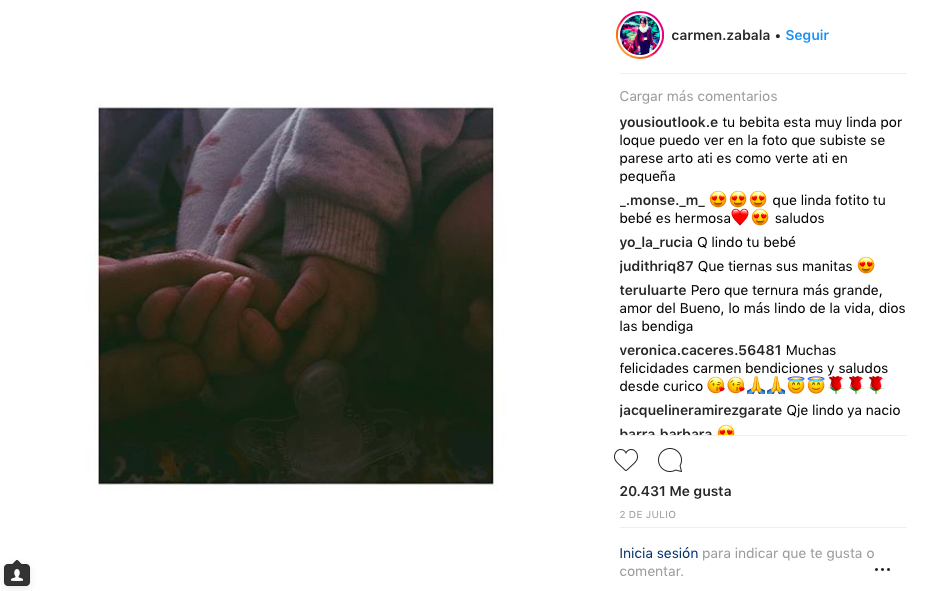Viewport: 925px width, 591px height.
Task: Go to teruluarte profile
Action: coord(652,290)
